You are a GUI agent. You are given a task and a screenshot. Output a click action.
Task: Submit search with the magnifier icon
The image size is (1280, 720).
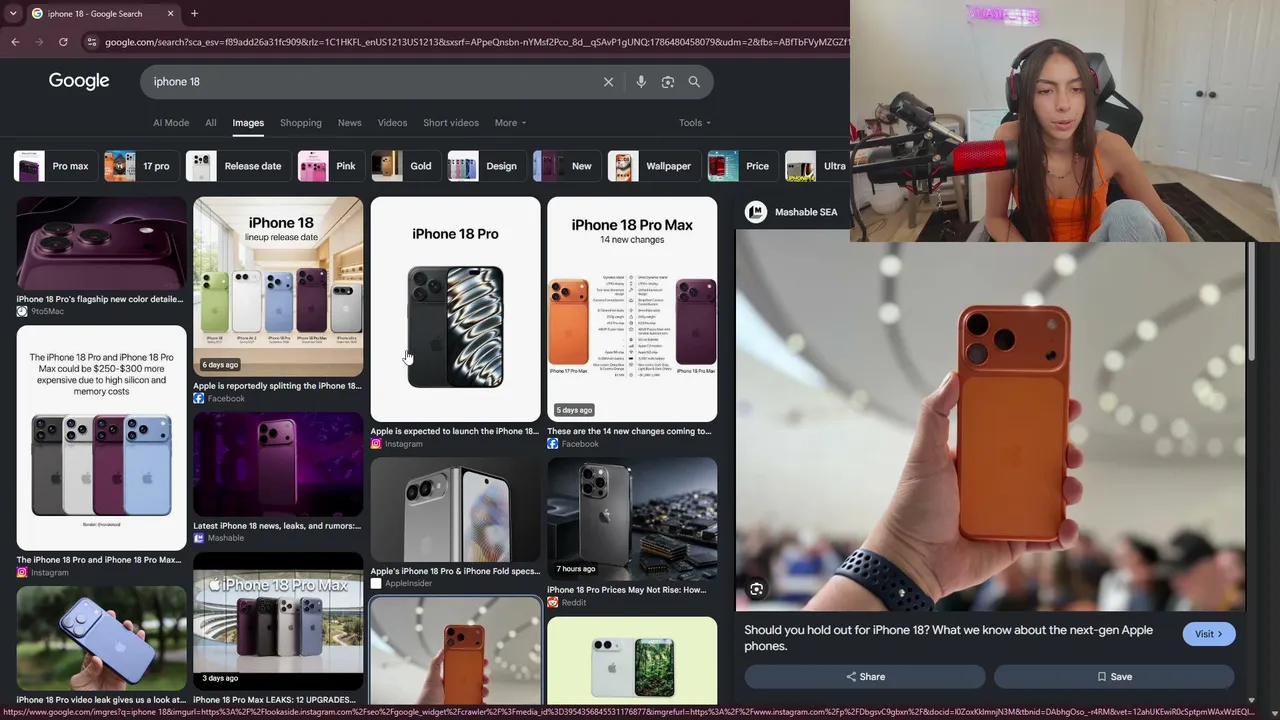click(x=694, y=82)
